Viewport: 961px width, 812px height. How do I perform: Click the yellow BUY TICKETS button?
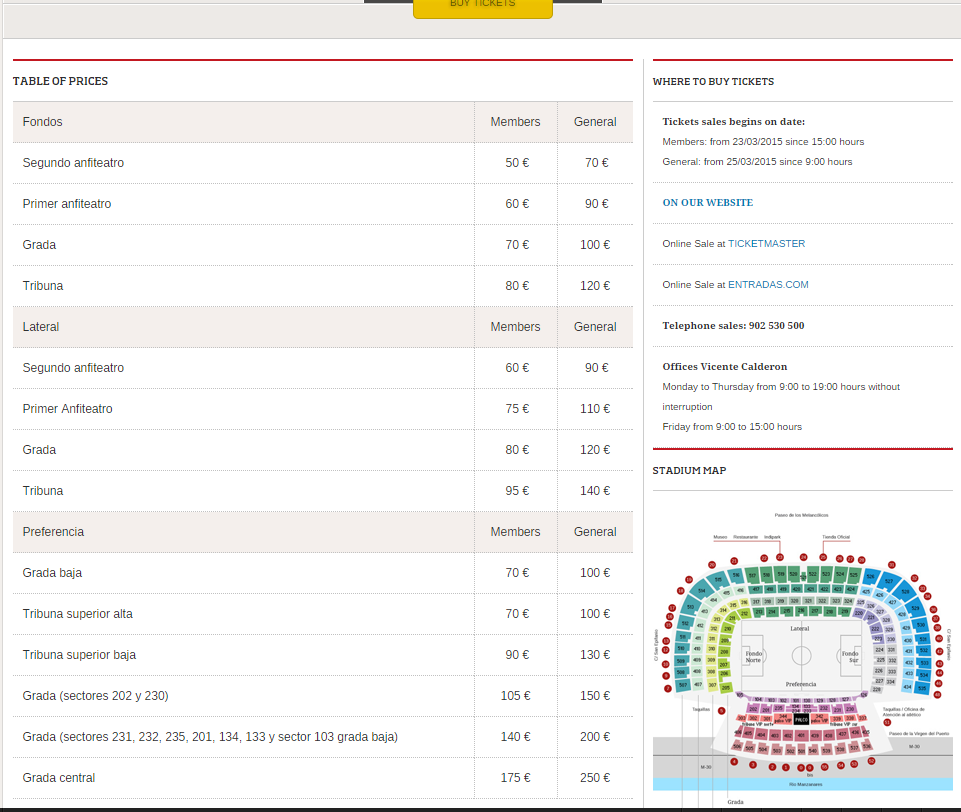point(483,7)
